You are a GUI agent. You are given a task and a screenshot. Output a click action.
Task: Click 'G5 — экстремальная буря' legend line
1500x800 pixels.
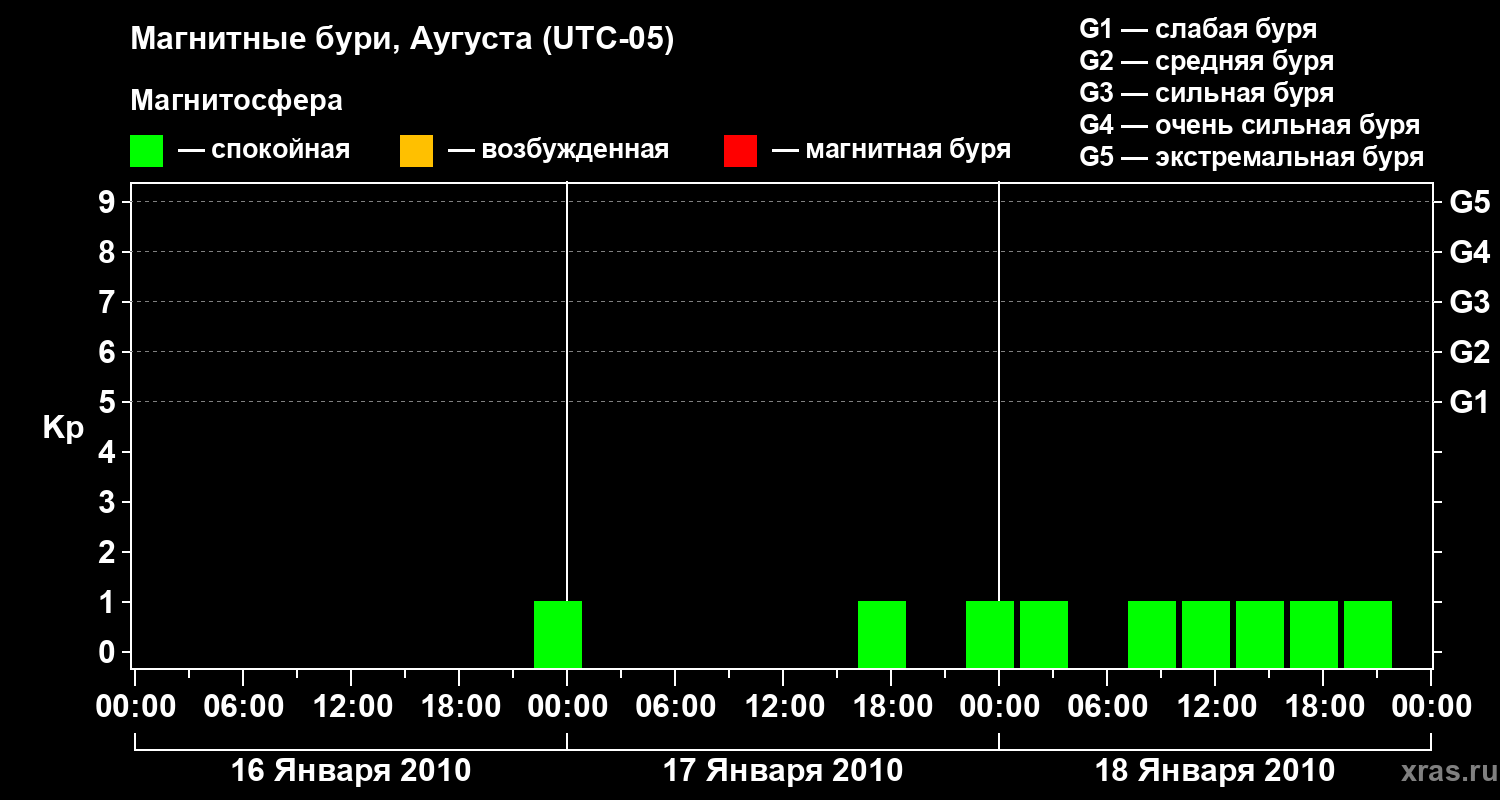point(1252,157)
